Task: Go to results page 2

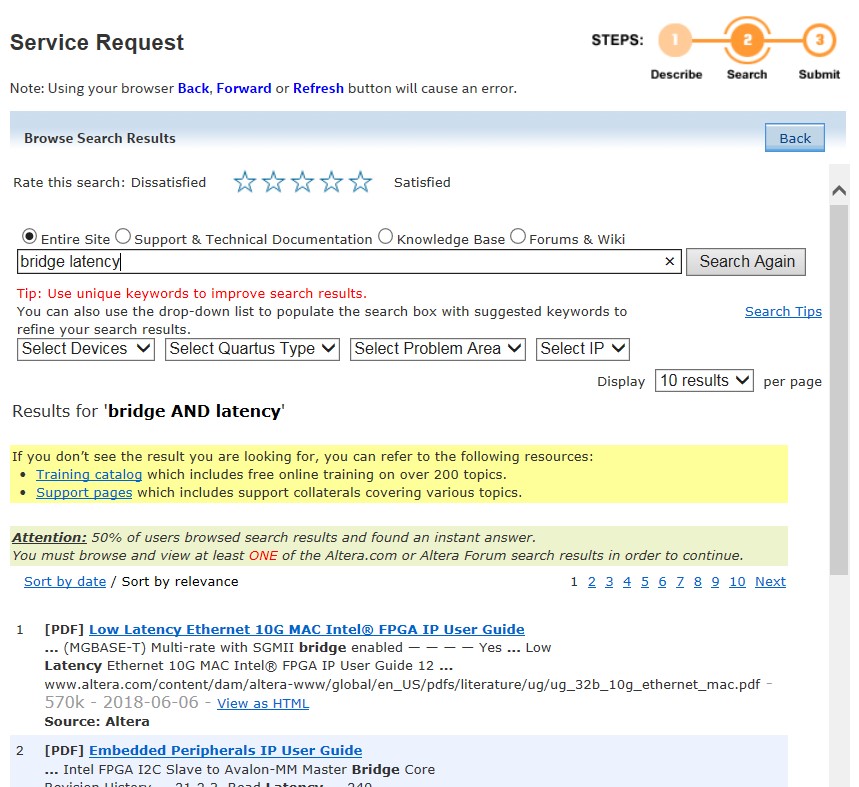Action: tap(592, 582)
